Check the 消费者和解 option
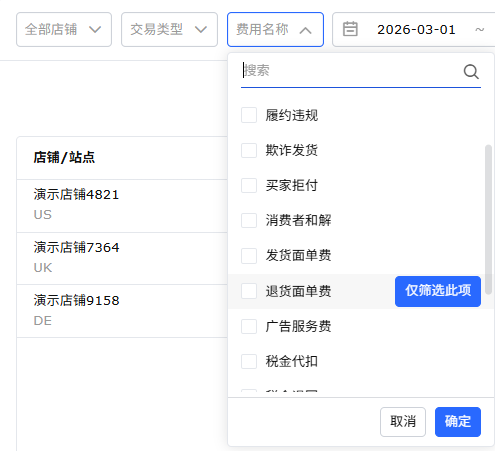 (249, 220)
